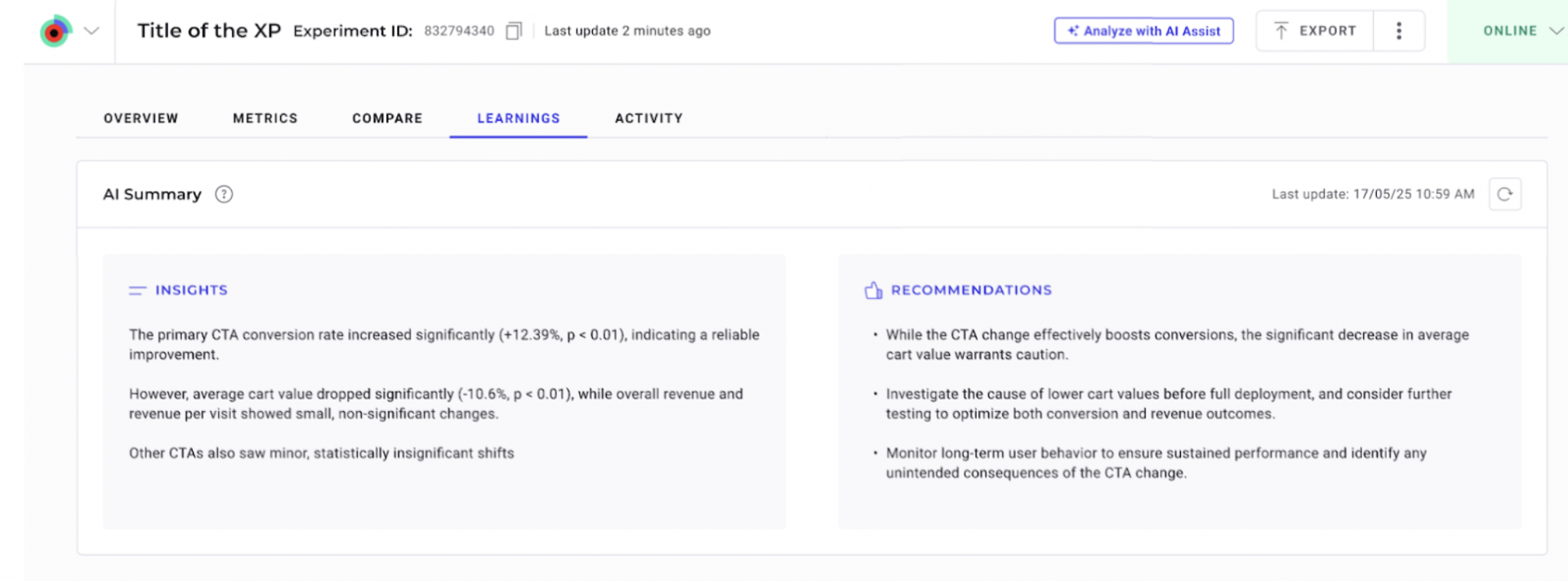1568x581 pixels.
Task: Refresh the AI Summary
Action: (x=1504, y=194)
